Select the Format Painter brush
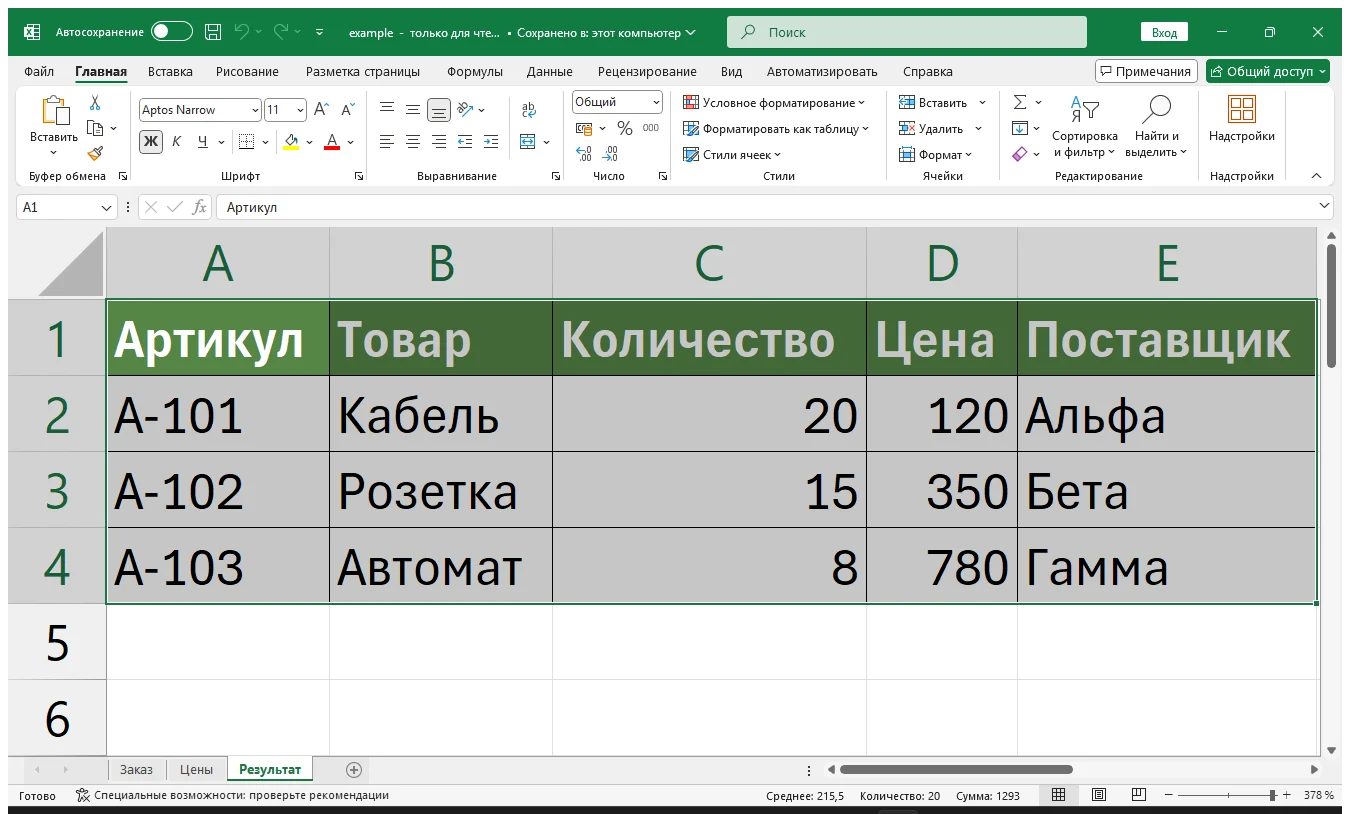This screenshot has width=1350, height=814. click(x=95, y=153)
